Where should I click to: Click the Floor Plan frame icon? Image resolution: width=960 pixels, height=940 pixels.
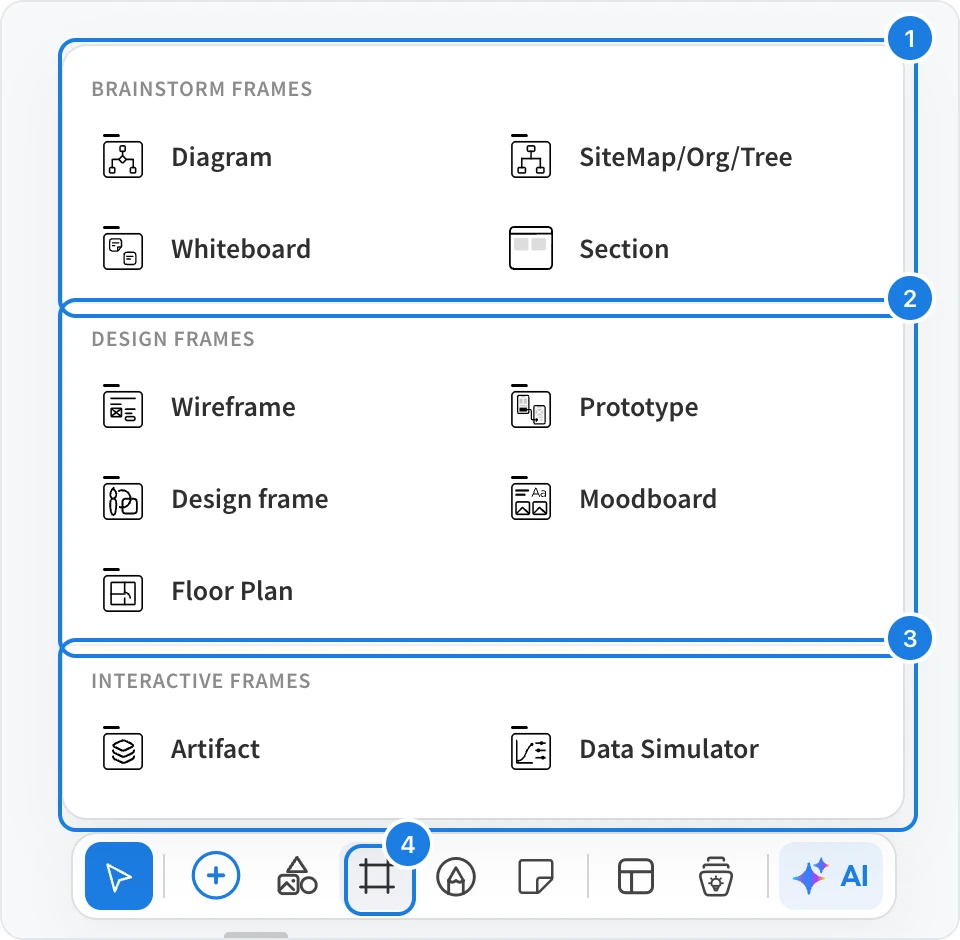(122, 590)
